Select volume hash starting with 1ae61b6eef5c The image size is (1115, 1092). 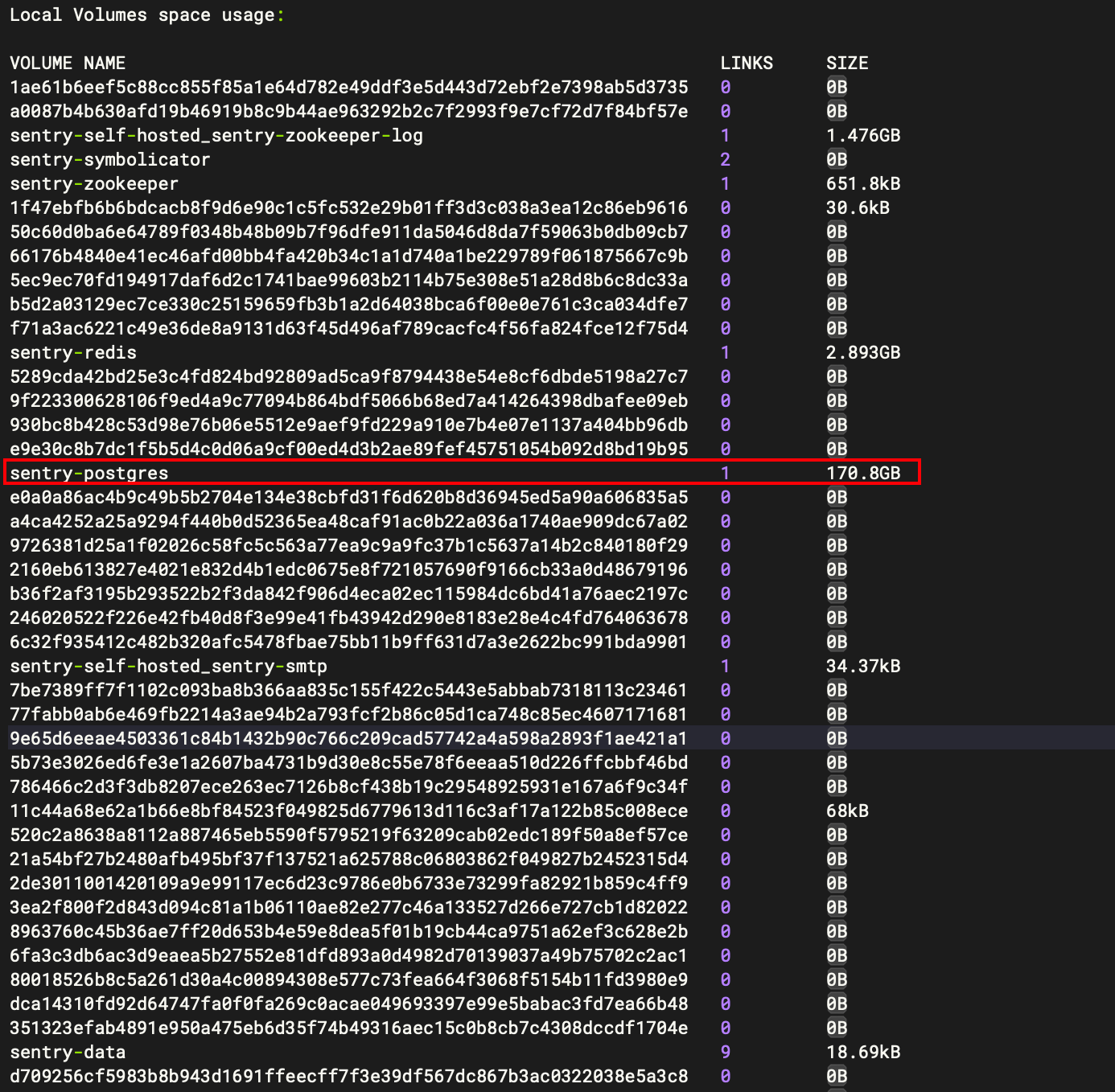[x=349, y=87]
